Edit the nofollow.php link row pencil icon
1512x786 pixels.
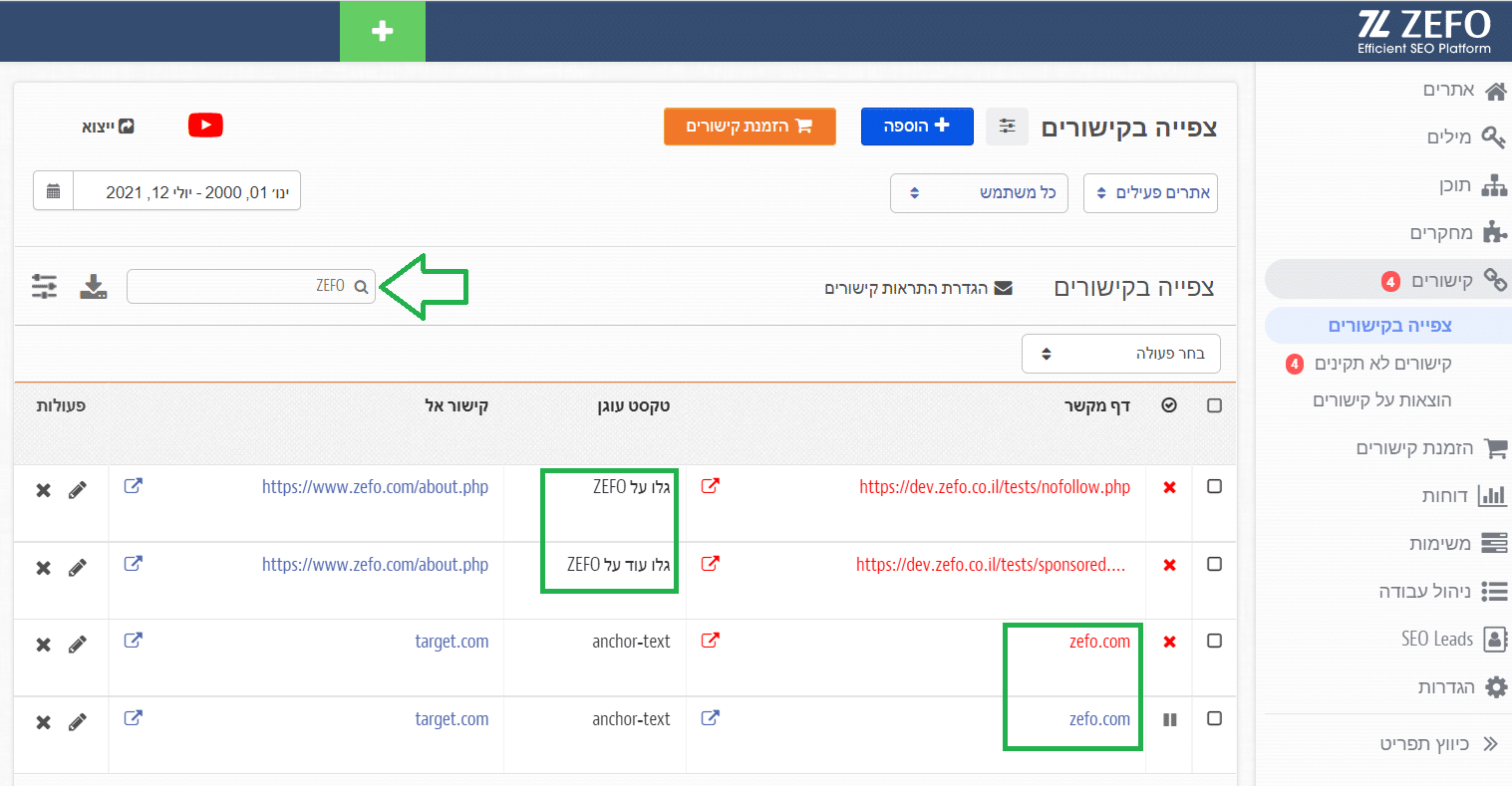click(x=78, y=490)
